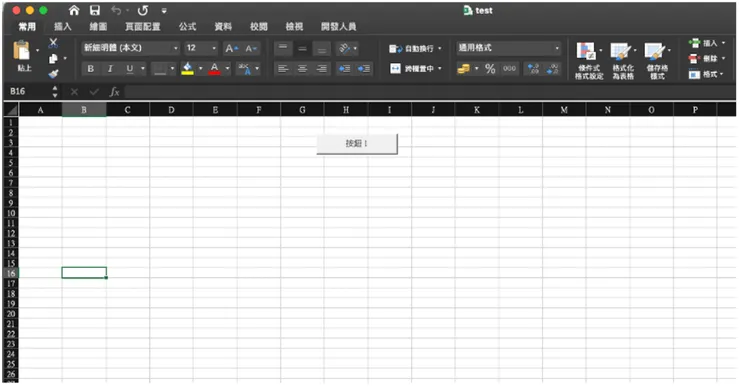
Task: Expand the paste options arrow
Action: (37, 50)
